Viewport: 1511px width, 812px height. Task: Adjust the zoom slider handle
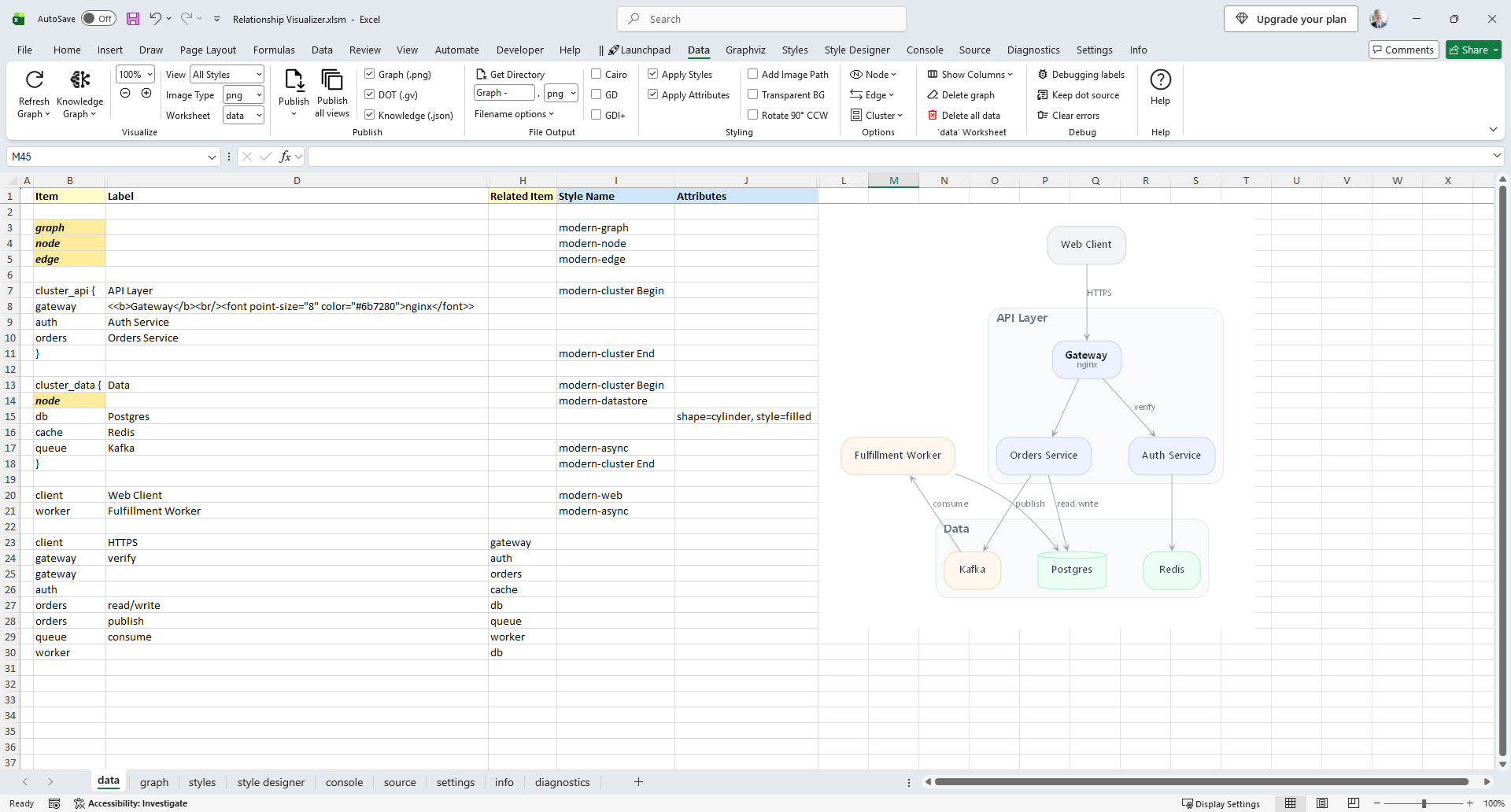point(1424,803)
